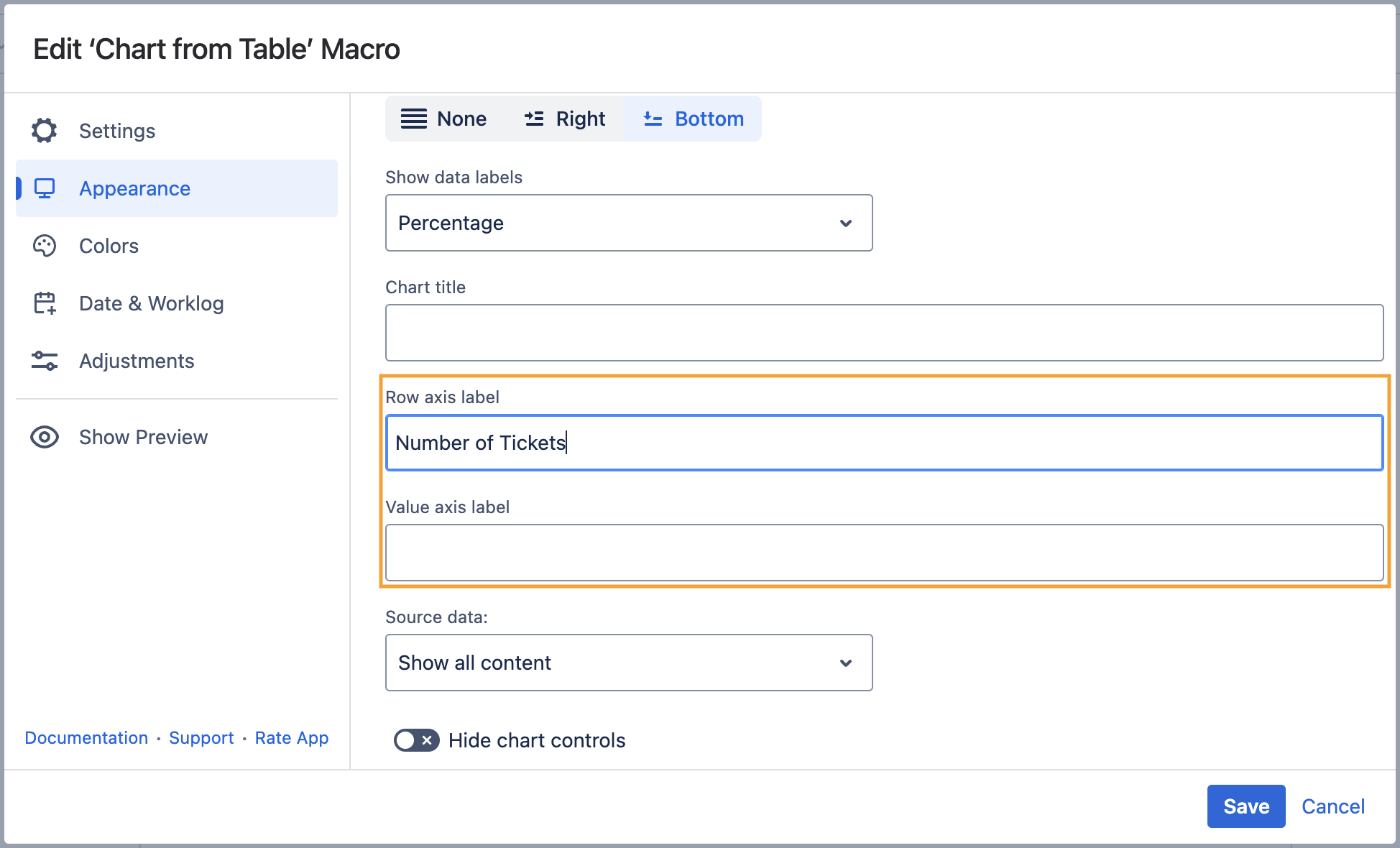Image resolution: width=1400 pixels, height=848 pixels.
Task: Choose the None legend option label
Action: click(461, 119)
